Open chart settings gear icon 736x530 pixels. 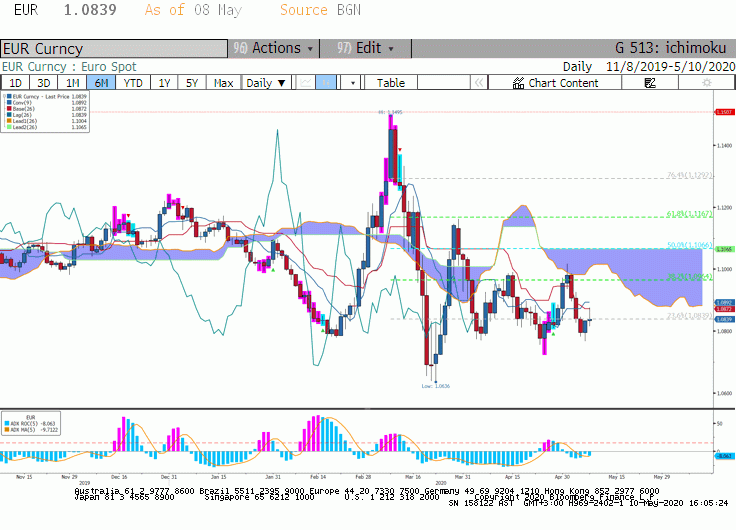706,83
